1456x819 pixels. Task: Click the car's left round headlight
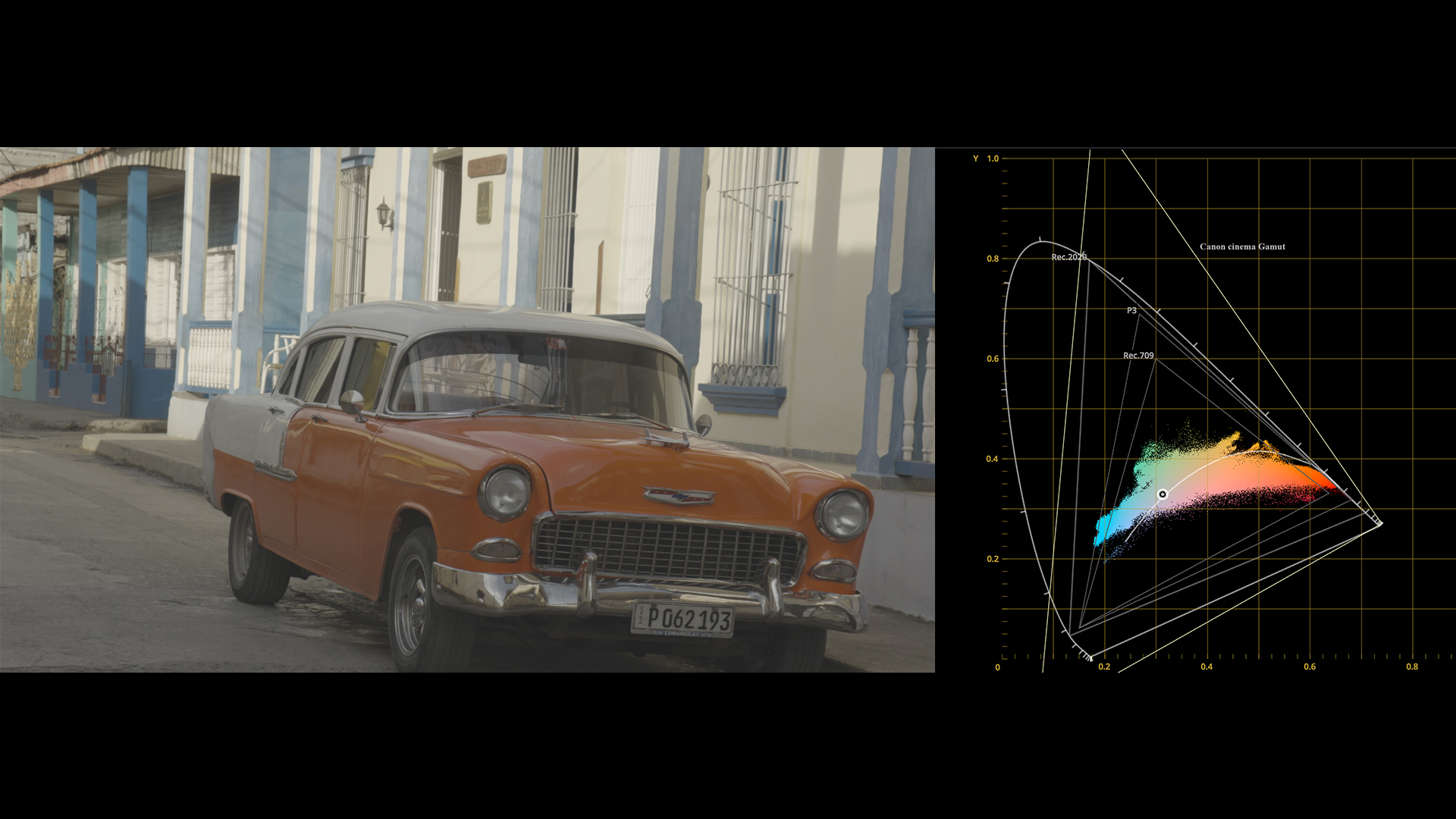504,493
